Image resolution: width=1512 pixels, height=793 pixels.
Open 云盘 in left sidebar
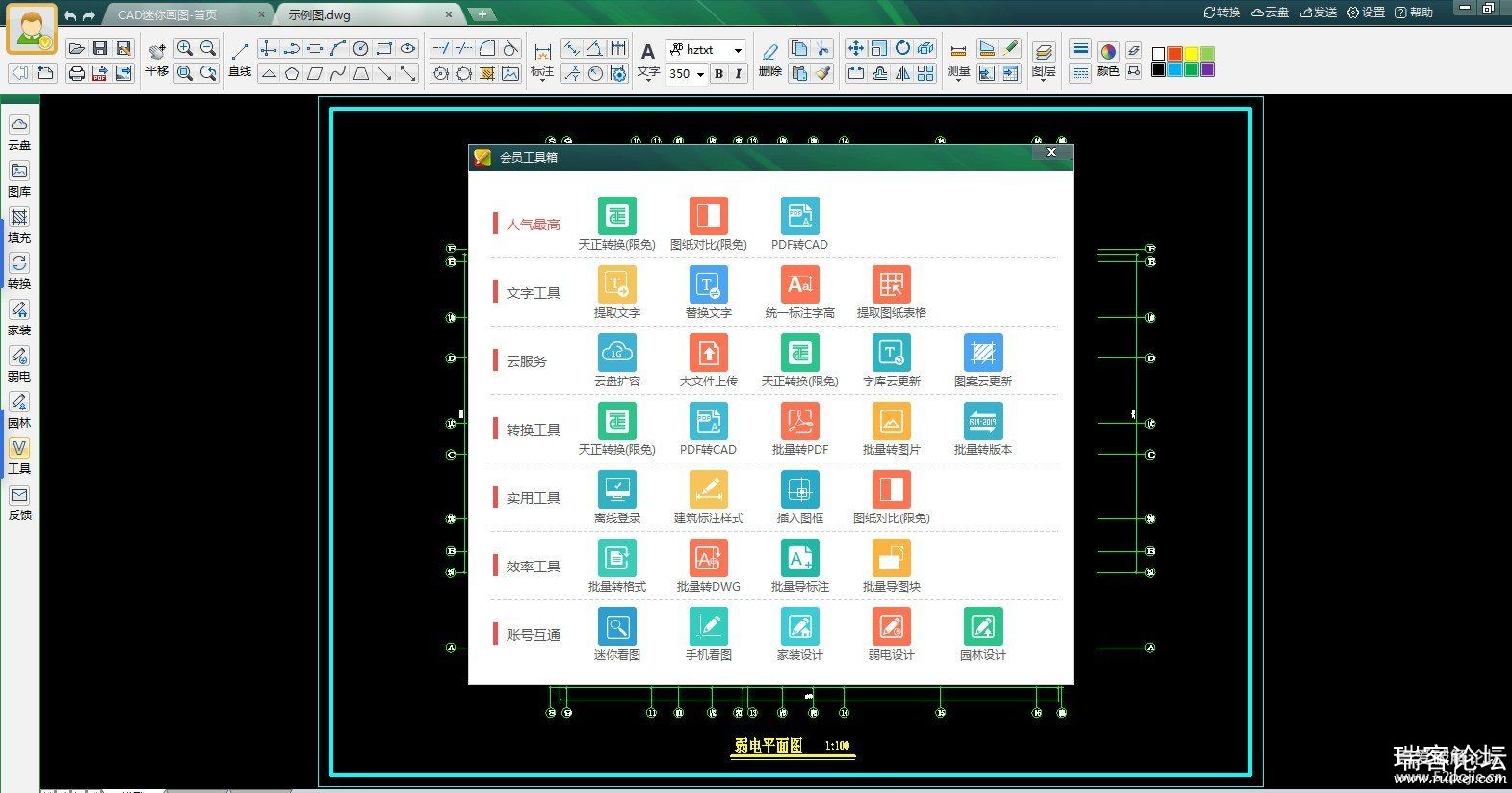coord(19,133)
